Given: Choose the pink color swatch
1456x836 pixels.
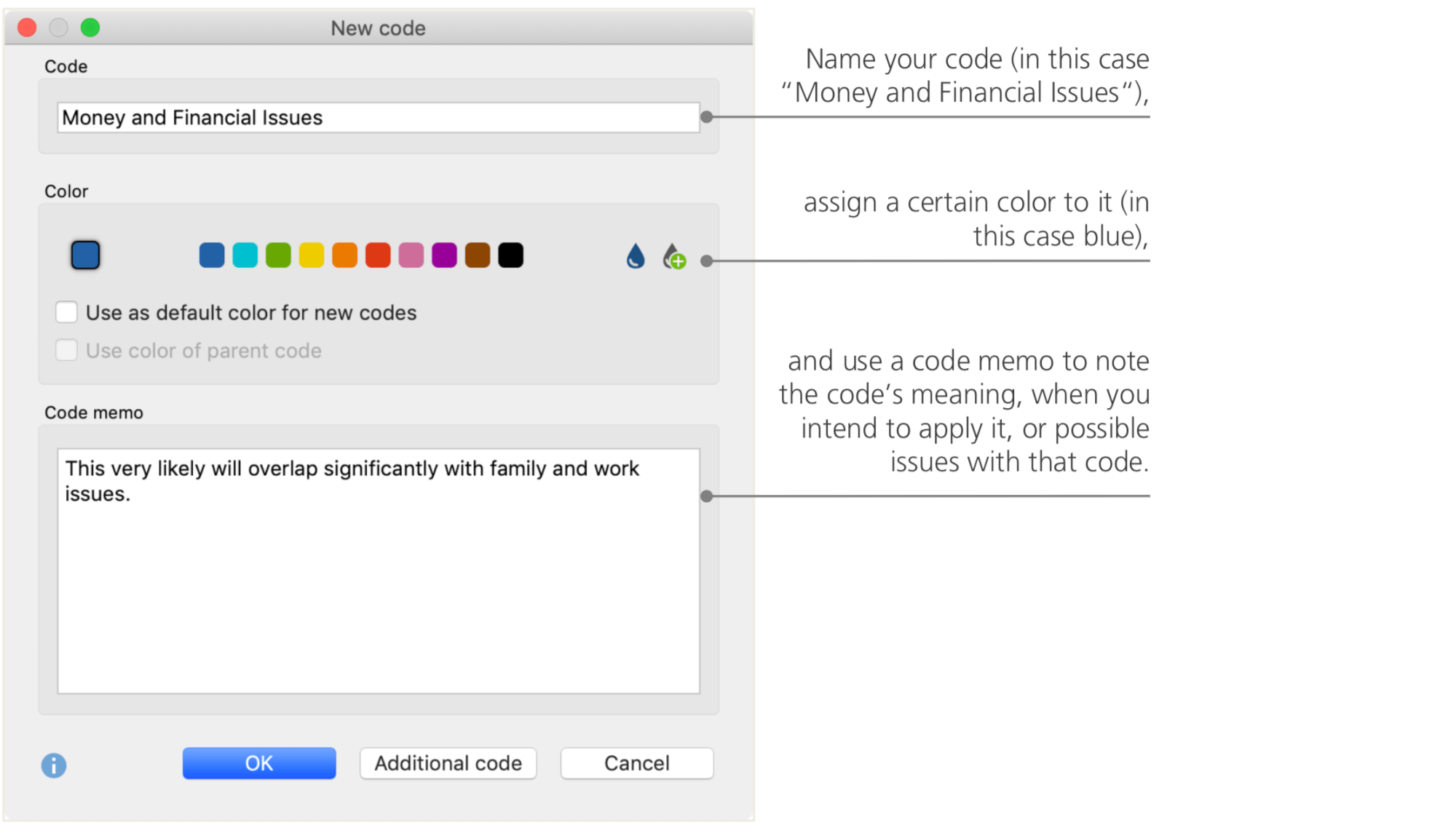Looking at the screenshot, I should click(411, 255).
